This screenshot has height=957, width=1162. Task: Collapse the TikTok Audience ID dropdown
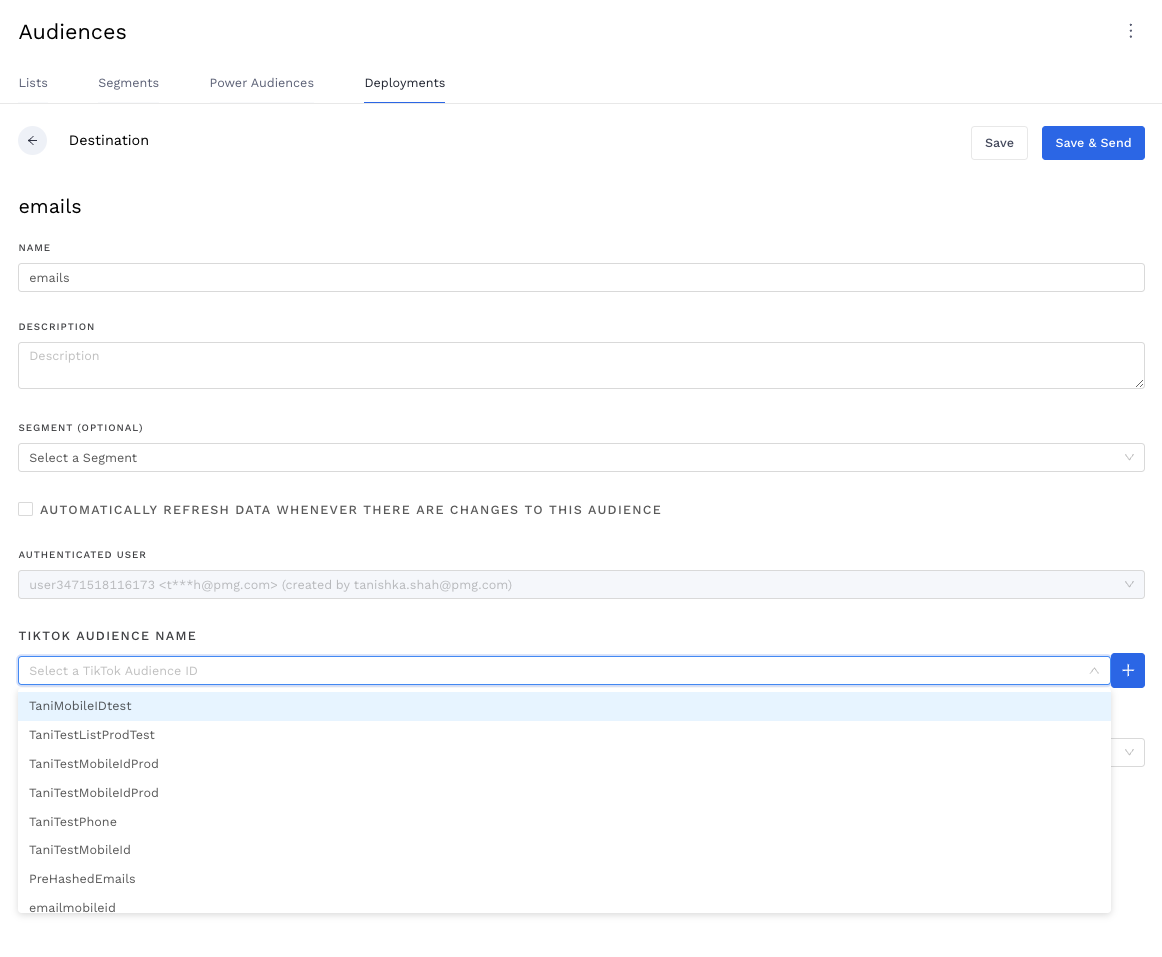tap(1094, 670)
